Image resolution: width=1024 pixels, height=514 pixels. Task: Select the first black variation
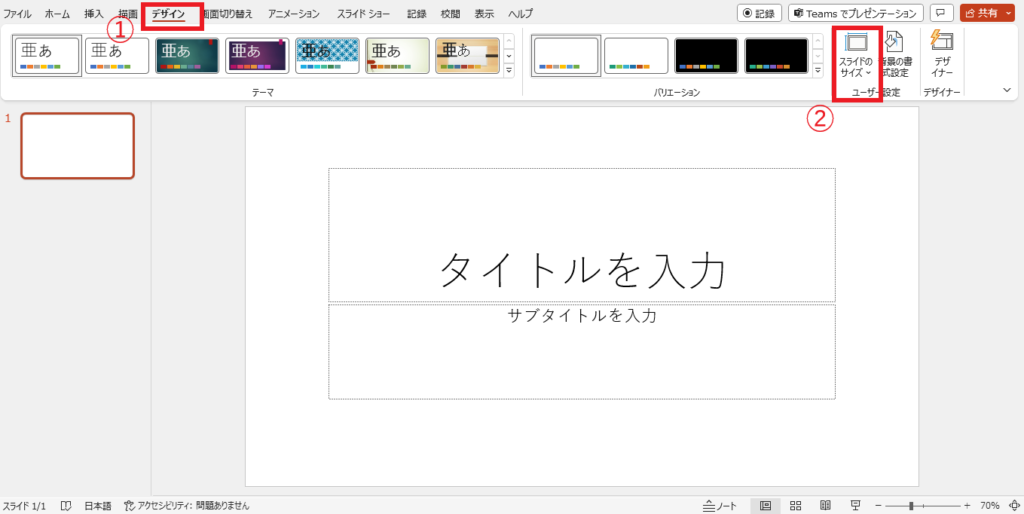tap(707, 56)
